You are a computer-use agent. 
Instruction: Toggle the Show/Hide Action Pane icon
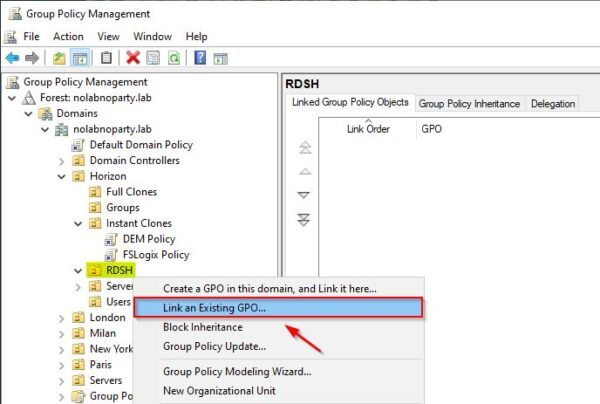(x=221, y=59)
